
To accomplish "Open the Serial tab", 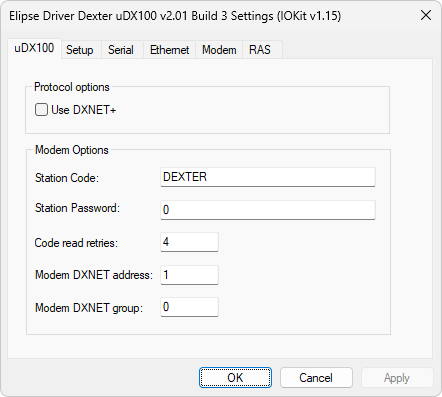I will pos(121,50).
